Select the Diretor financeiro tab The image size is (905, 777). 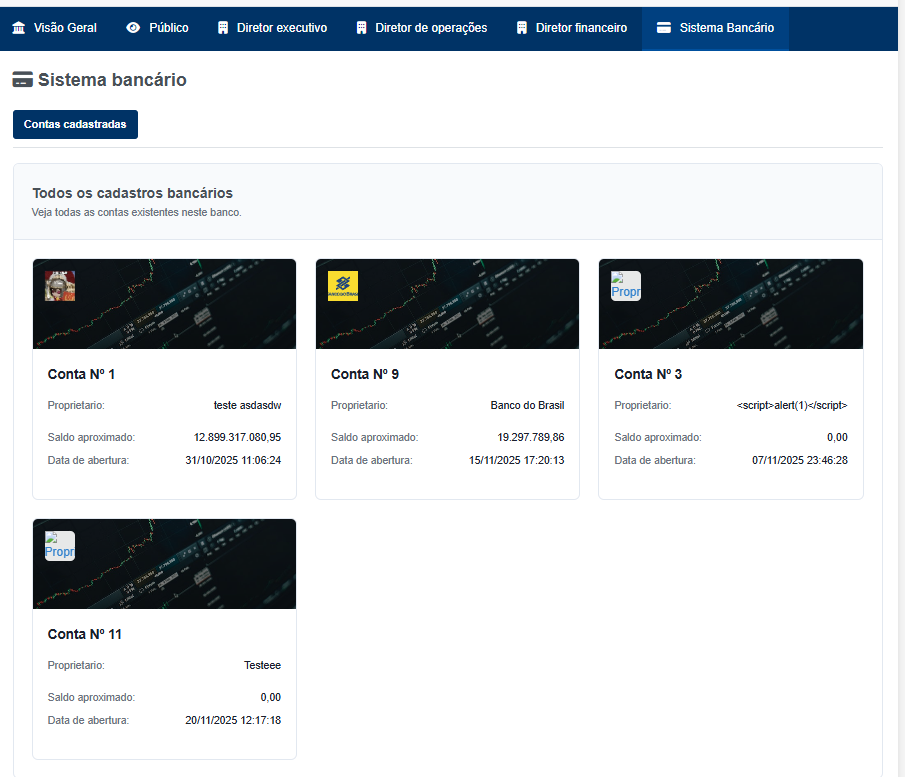pos(572,28)
